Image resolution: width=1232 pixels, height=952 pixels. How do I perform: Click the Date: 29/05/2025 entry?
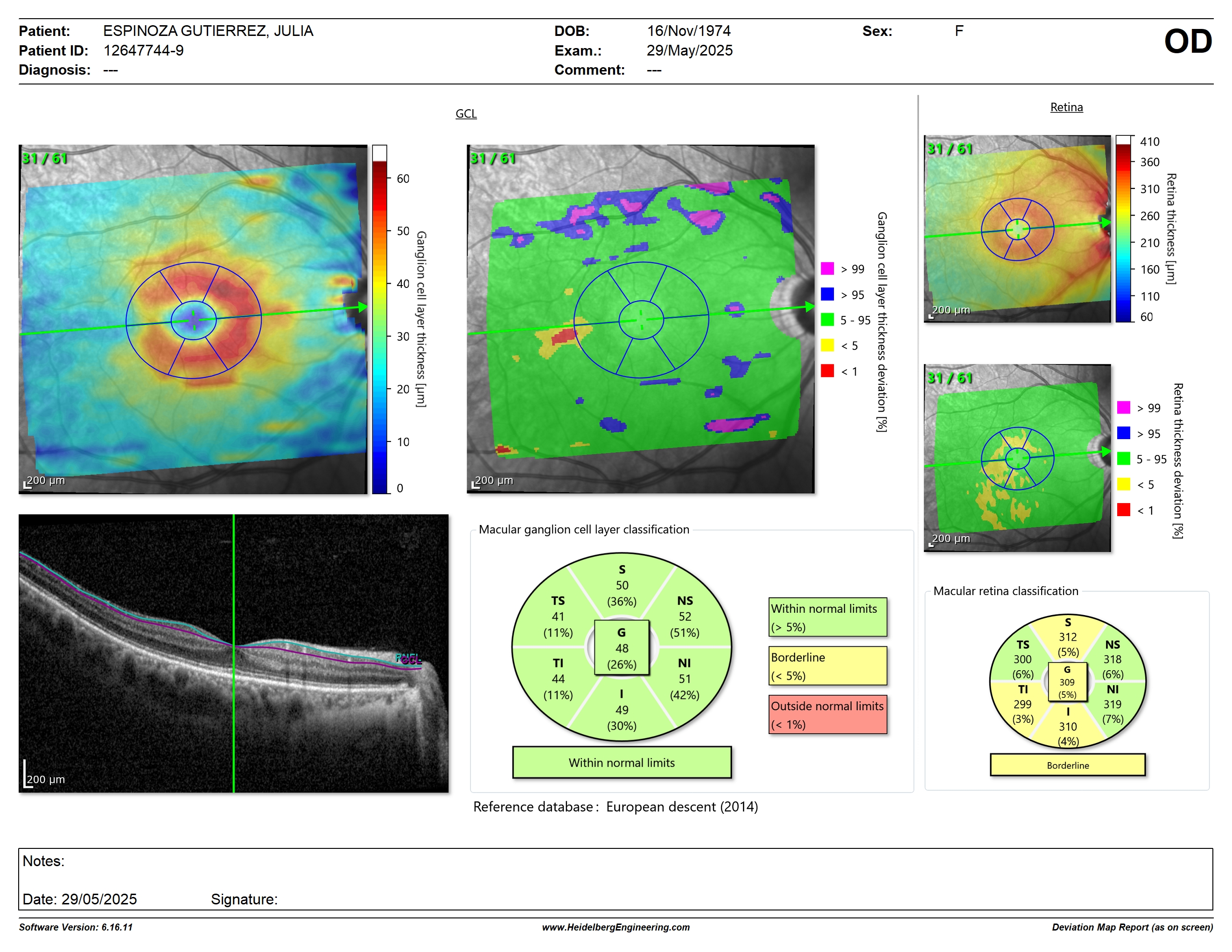coord(79,899)
